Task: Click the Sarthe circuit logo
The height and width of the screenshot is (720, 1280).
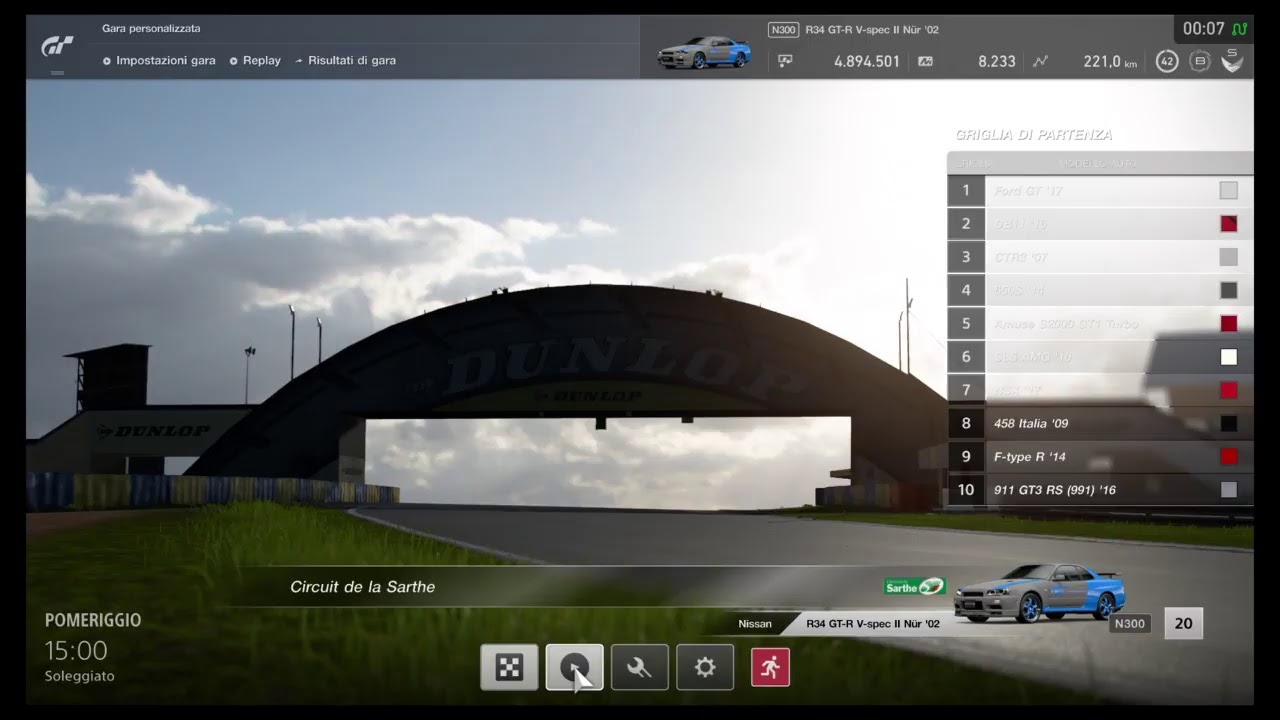Action: [914, 586]
